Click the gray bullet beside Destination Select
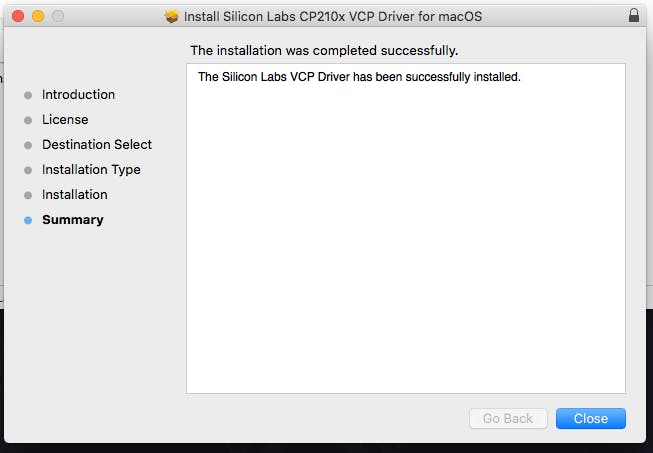Screen dimensions: 653x453 point(28,146)
